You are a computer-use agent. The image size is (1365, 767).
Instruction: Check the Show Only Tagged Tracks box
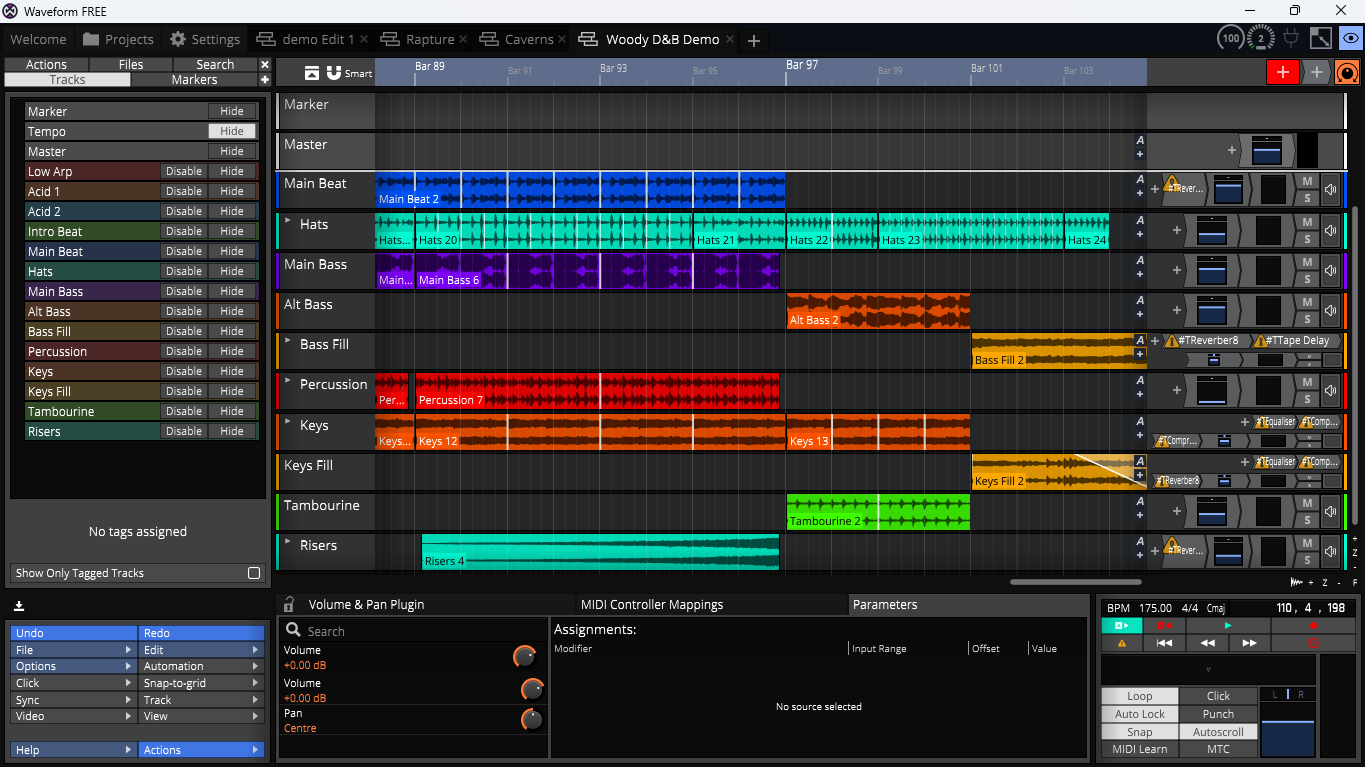(x=254, y=573)
